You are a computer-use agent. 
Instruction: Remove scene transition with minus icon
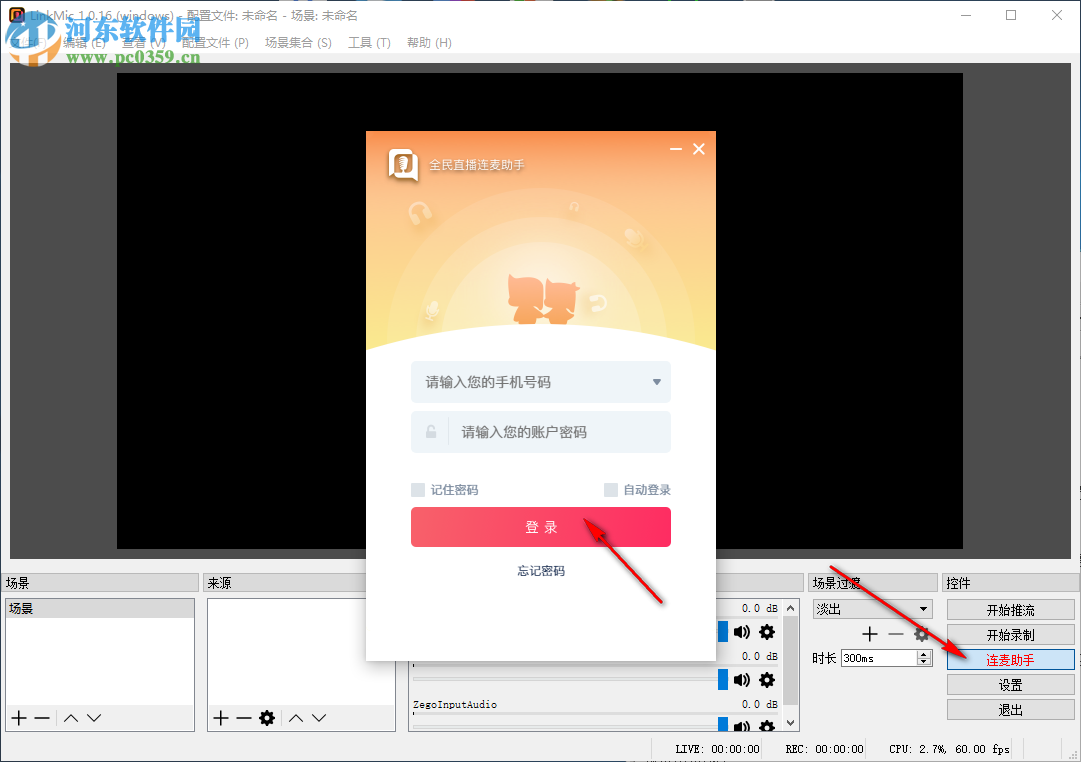point(896,634)
